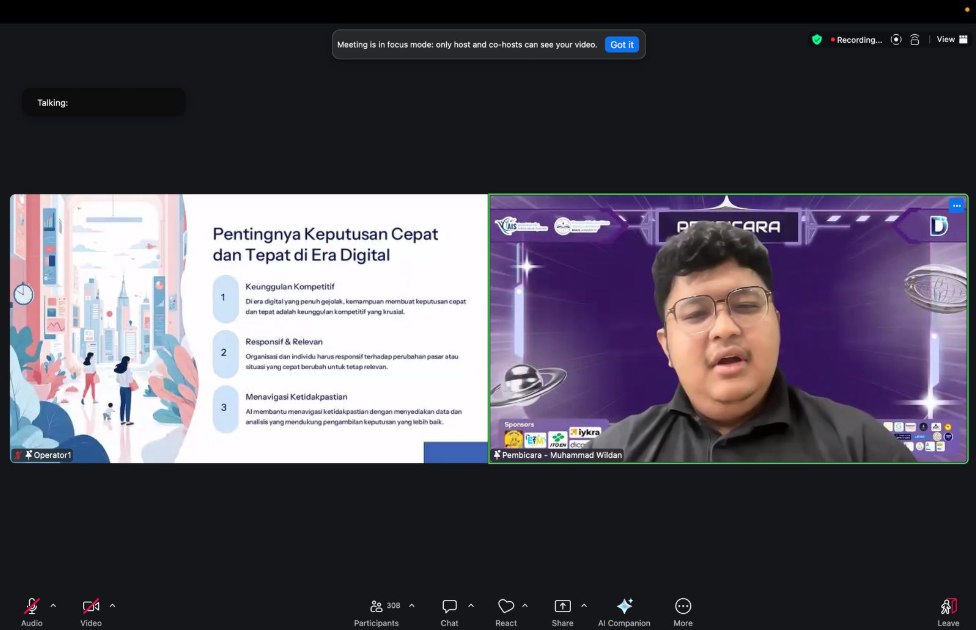Expand the Participants options chevron

pos(412,605)
